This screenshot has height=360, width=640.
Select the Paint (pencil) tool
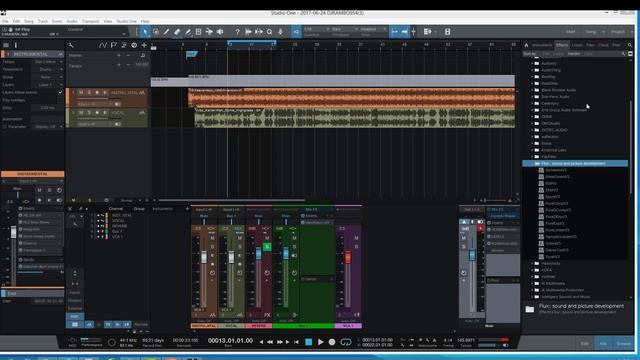[188, 31]
